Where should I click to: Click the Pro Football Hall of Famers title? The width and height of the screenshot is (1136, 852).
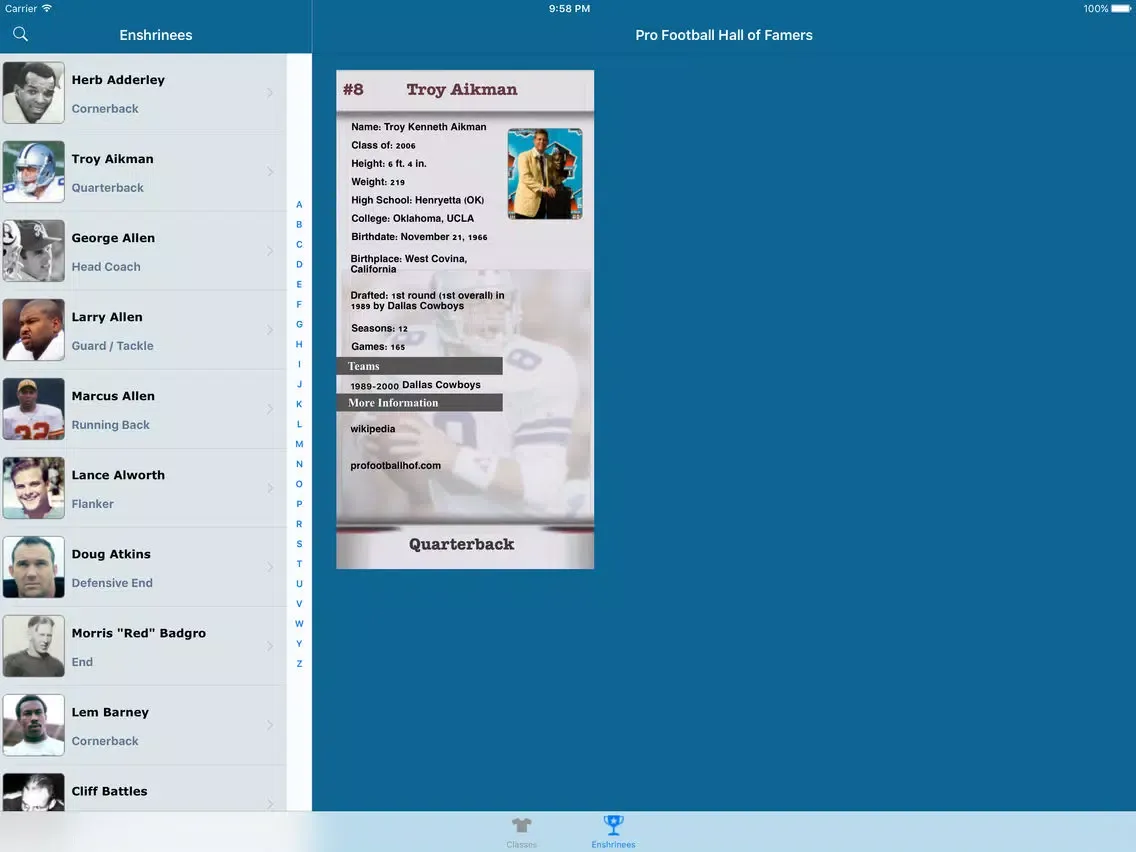click(724, 35)
